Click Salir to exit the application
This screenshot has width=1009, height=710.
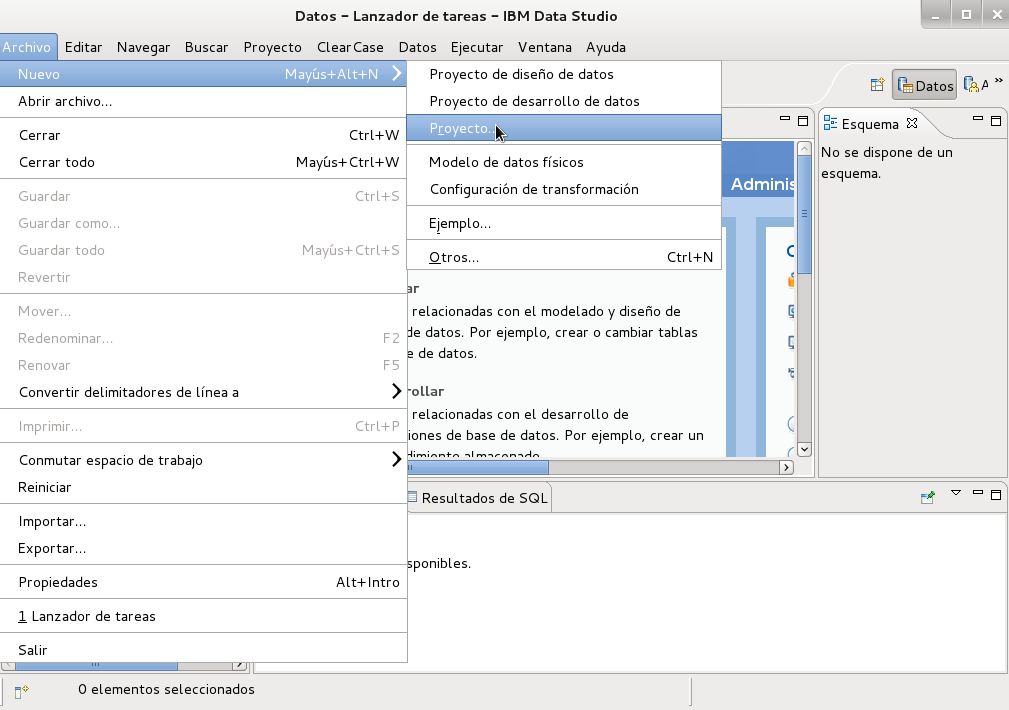tap(203, 650)
